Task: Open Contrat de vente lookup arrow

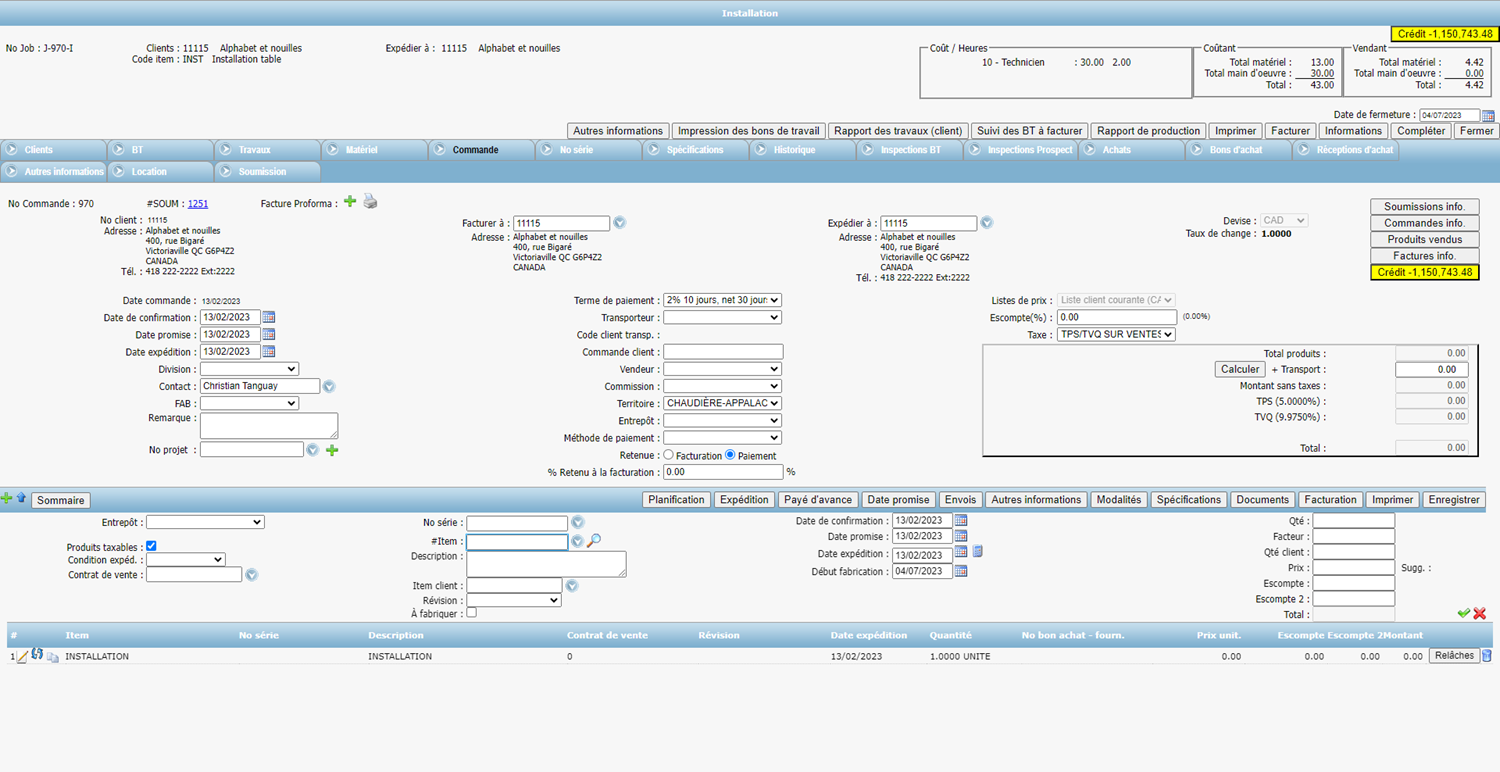Action: point(252,575)
